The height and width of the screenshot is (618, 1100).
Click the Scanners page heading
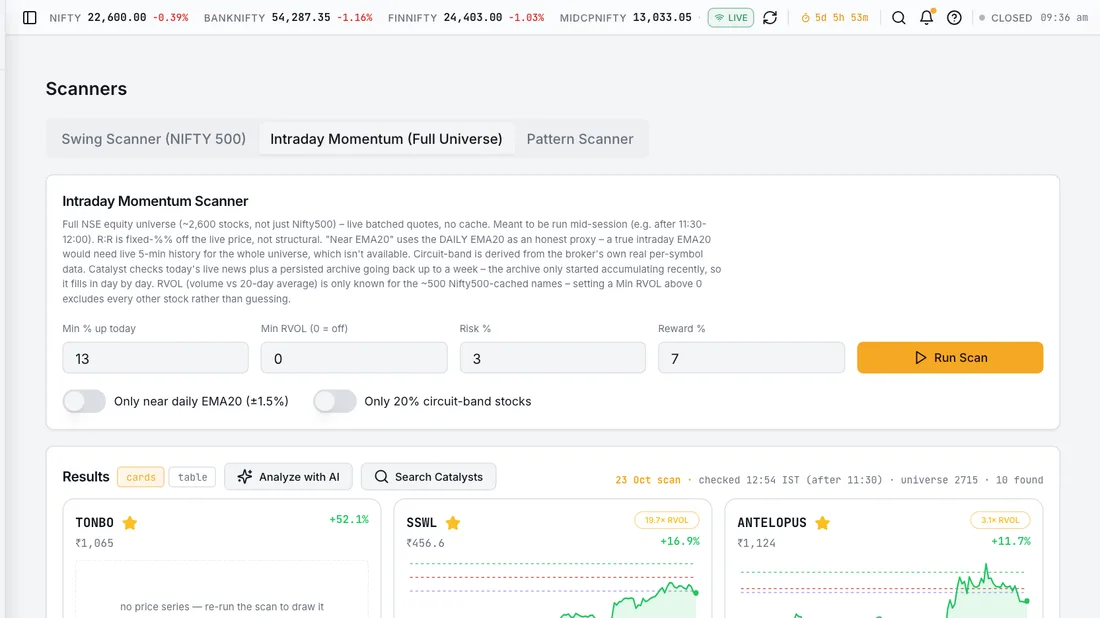coord(86,88)
